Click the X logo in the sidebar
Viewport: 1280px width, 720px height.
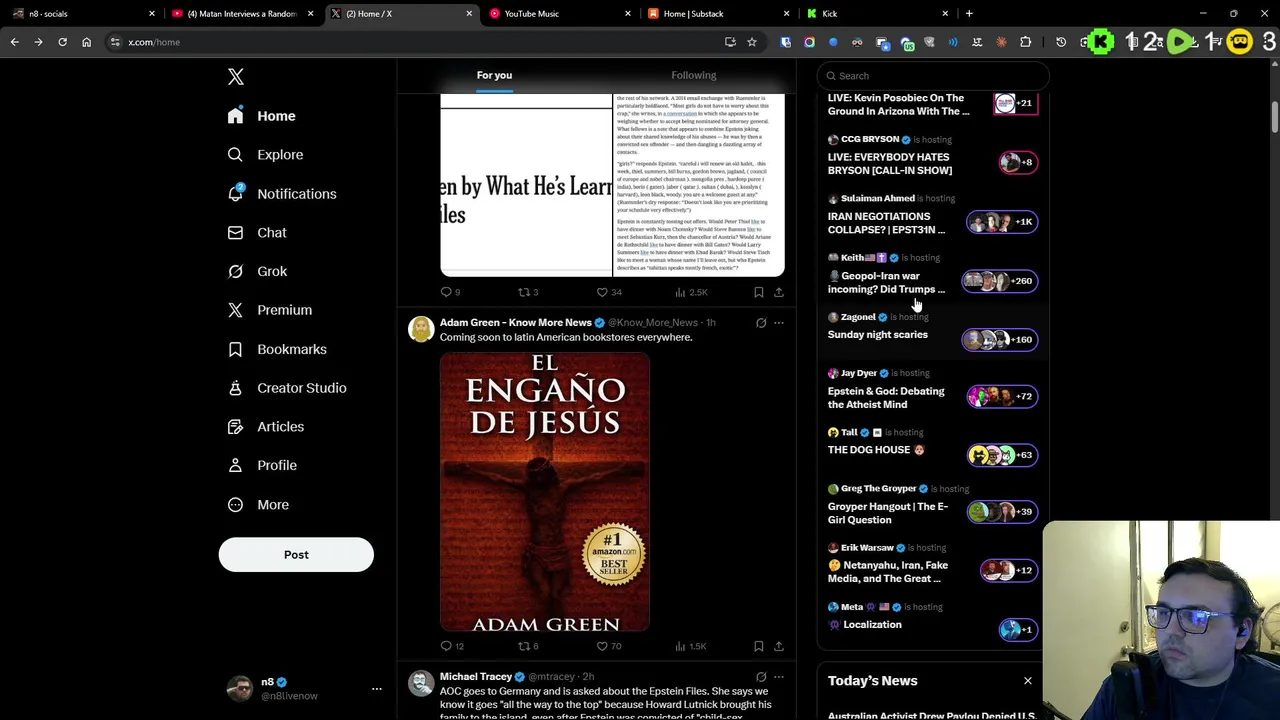(235, 77)
